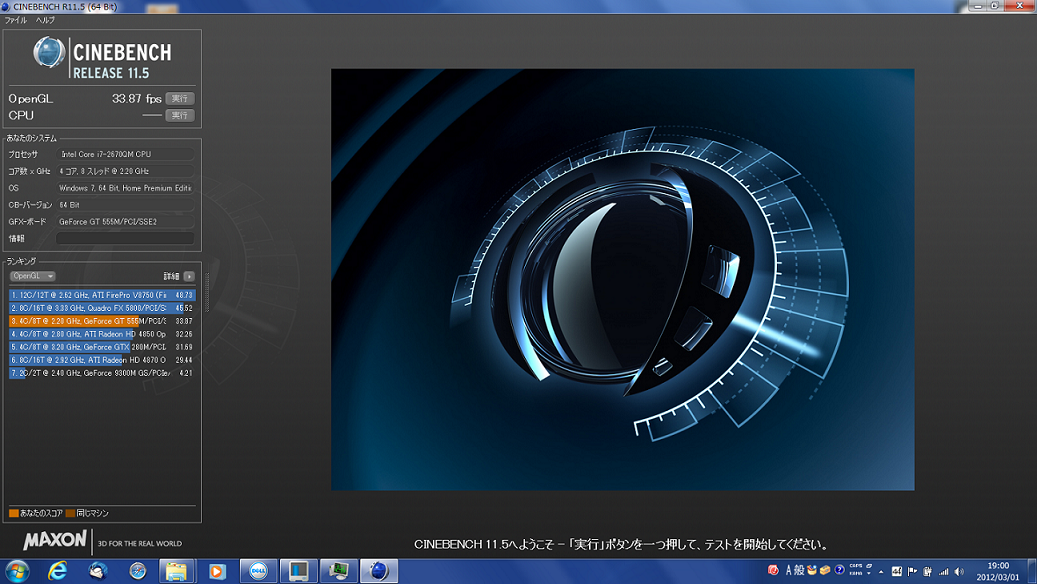The width and height of the screenshot is (1037, 584).
Task: Click the 33.87 fps OpenGL score
Action: [x=136, y=99]
